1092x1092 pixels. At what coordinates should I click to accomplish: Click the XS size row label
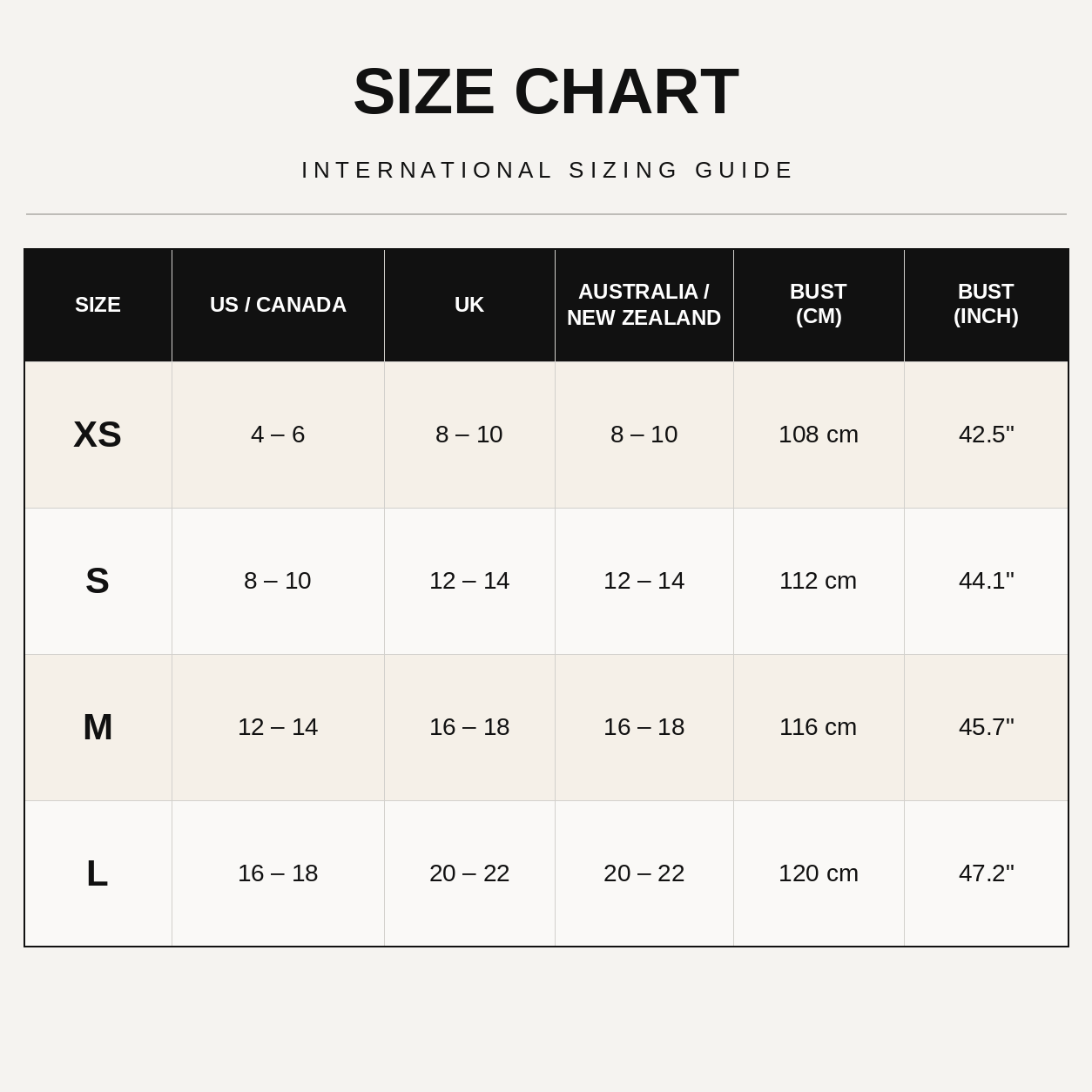click(98, 435)
